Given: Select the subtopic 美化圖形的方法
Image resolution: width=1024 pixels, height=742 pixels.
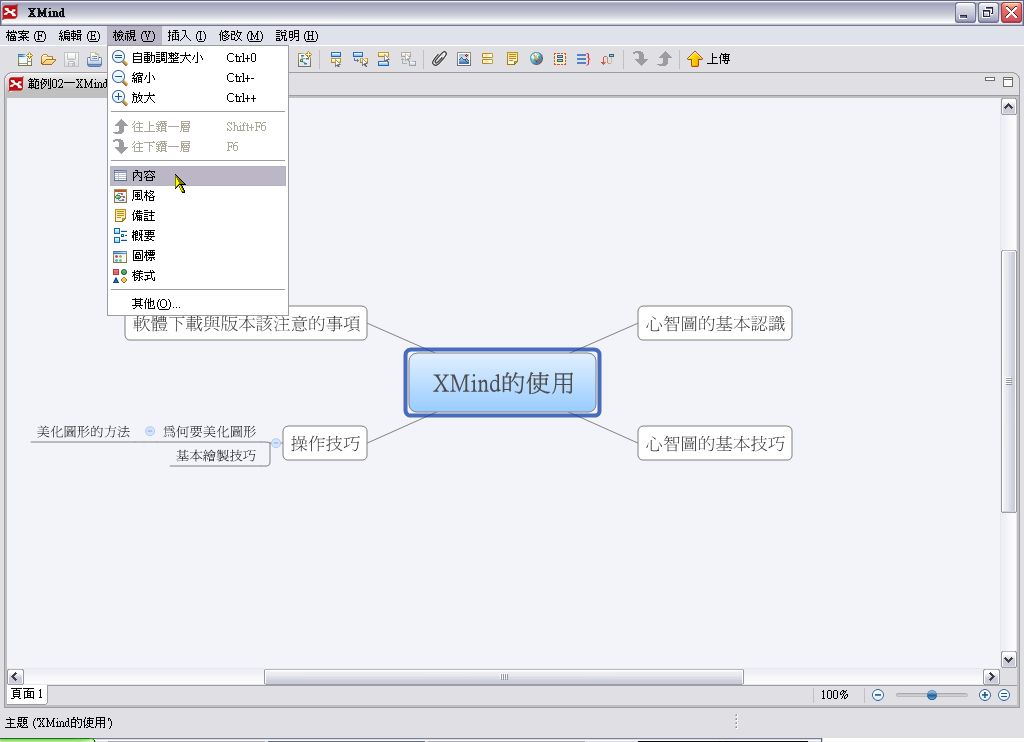Looking at the screenshot, I should tap(83, 432).
